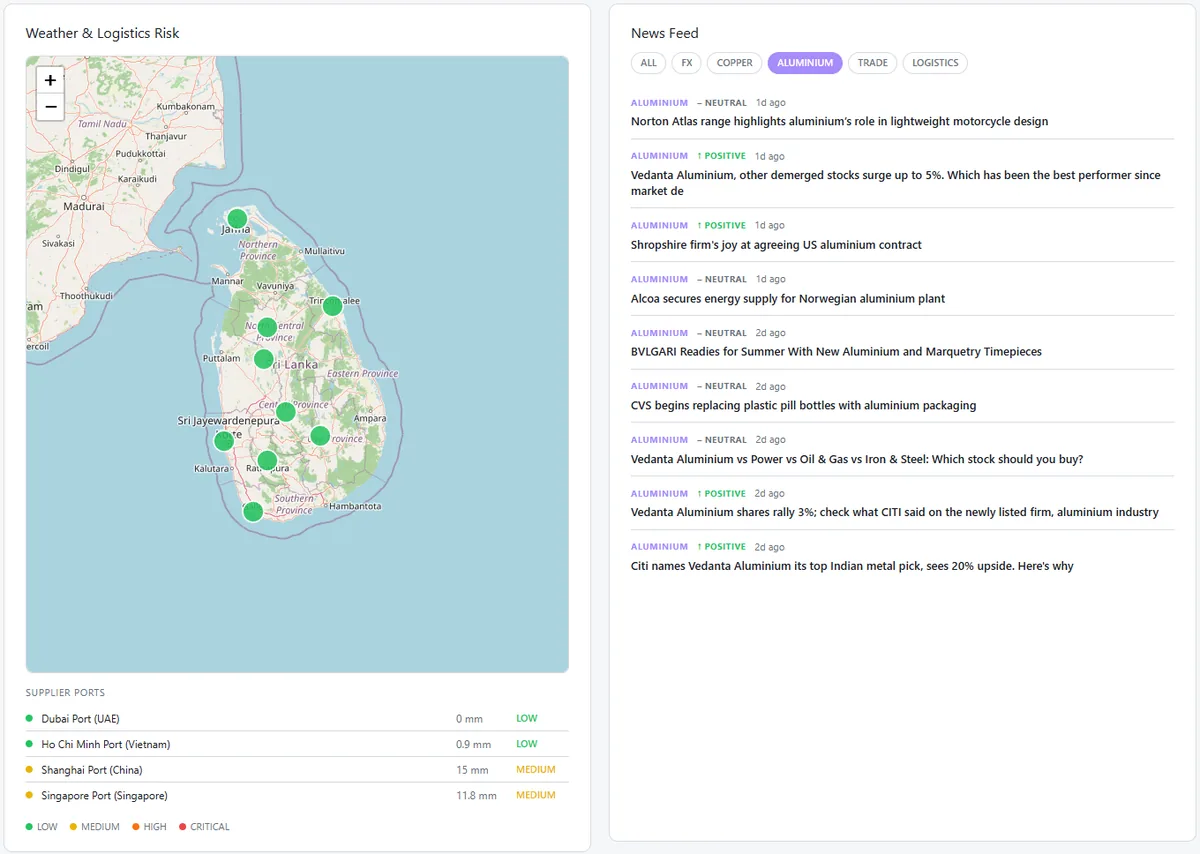Select the ALUMINIUM news filter
Viewport: 1200px width, 854px height.
pos(805,63)
